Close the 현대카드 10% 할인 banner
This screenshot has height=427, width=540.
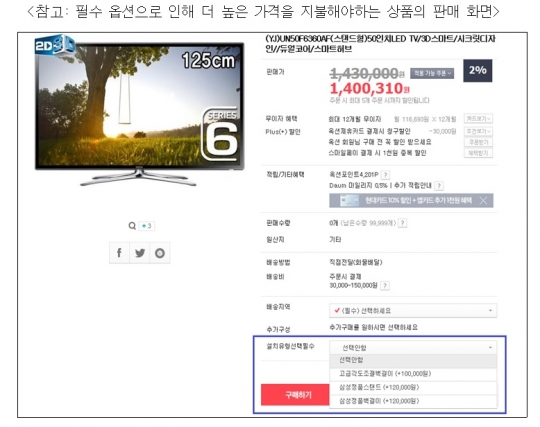(x=483, y=200)
